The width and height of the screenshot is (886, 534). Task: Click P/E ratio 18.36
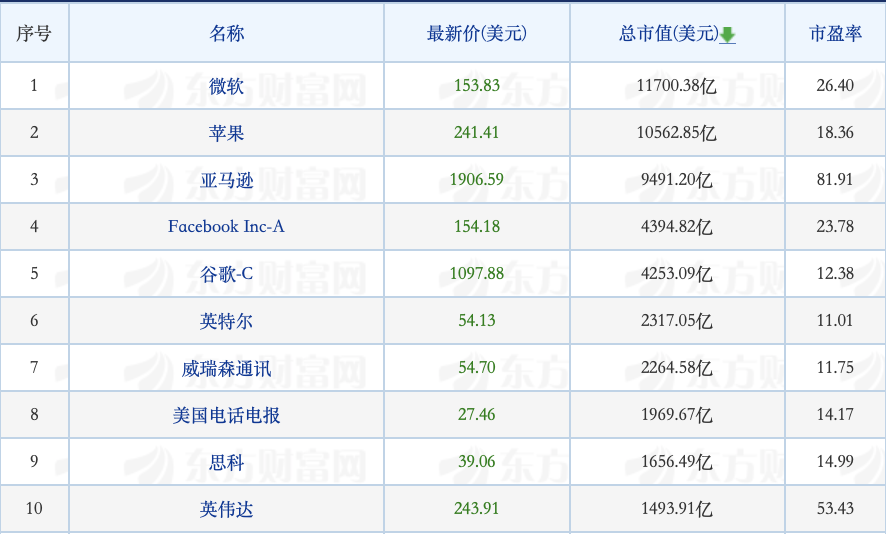[835, 132]
